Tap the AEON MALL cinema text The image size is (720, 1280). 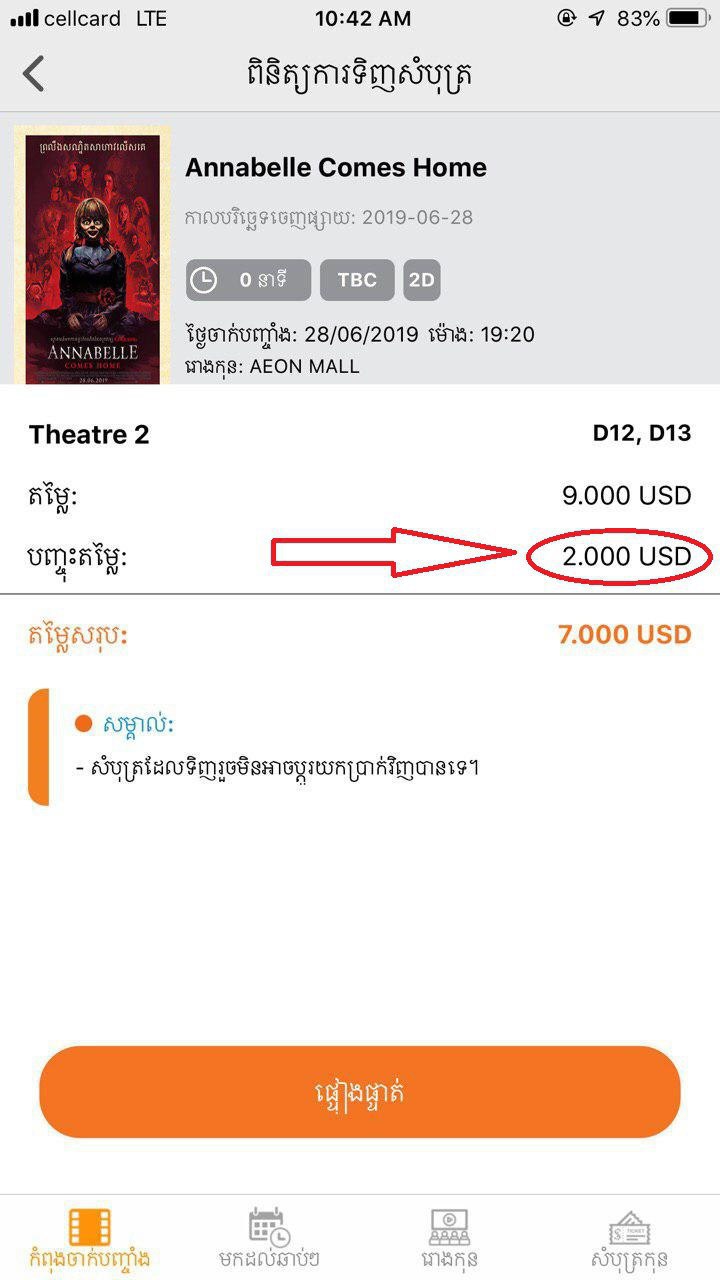click(304, 366)
